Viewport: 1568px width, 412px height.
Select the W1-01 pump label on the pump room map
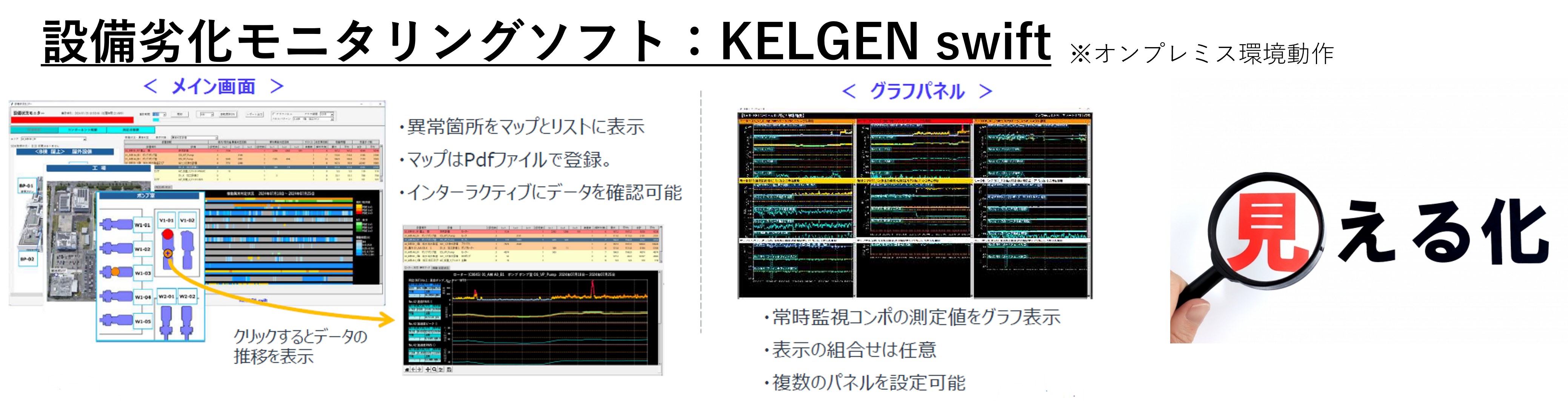point(142,225)
